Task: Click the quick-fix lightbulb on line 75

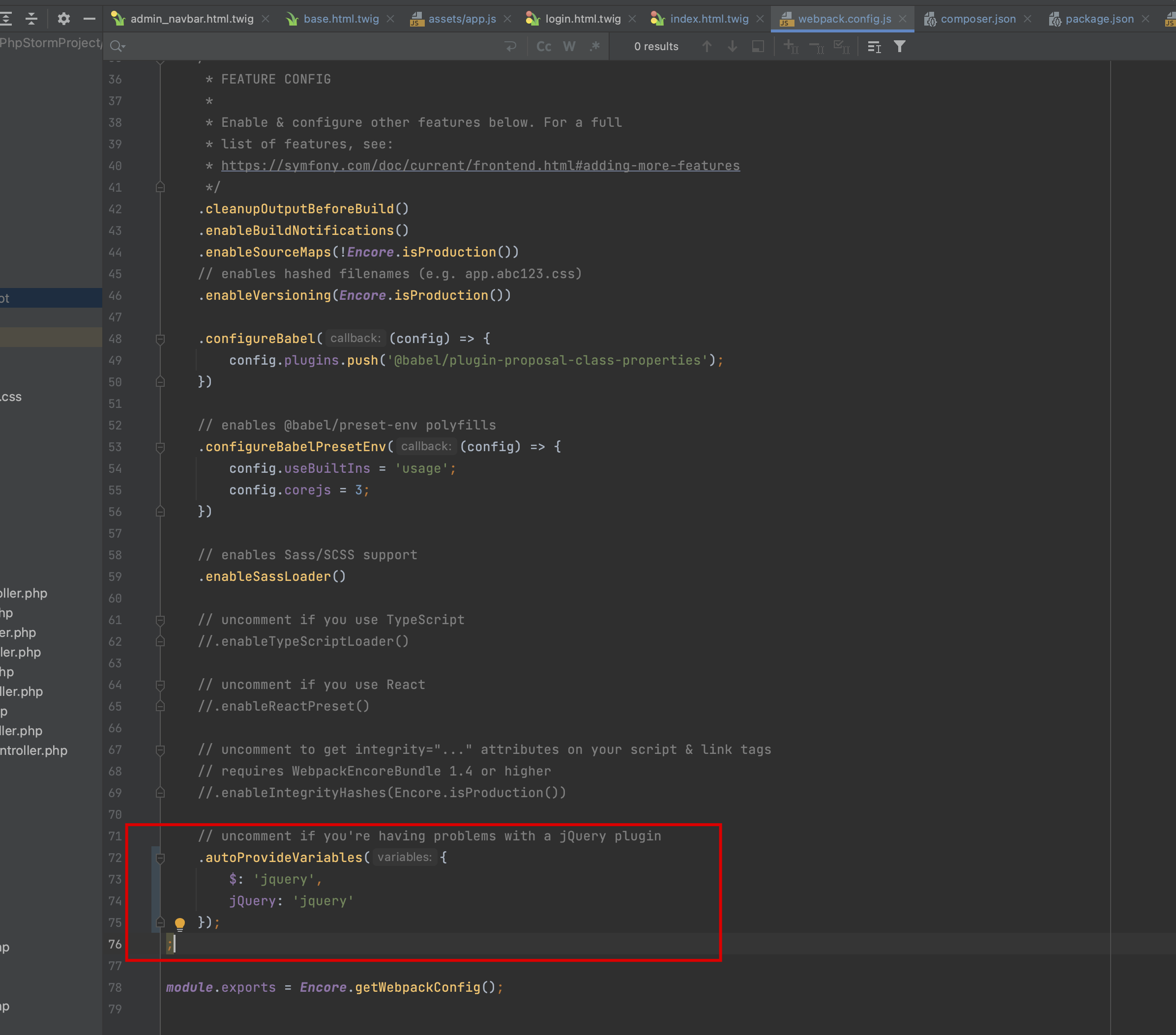Action: point(179,924)
